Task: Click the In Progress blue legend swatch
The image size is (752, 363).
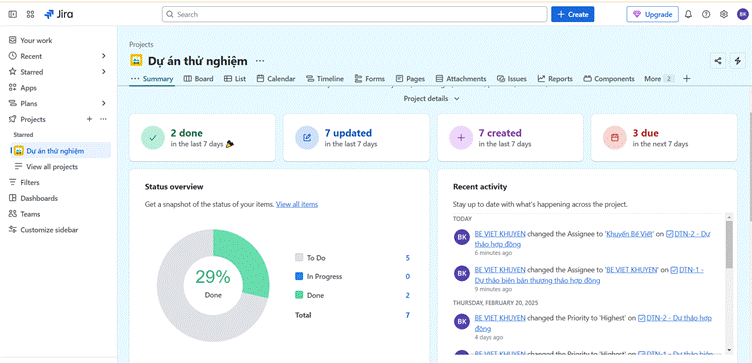Action: [299, 276]
